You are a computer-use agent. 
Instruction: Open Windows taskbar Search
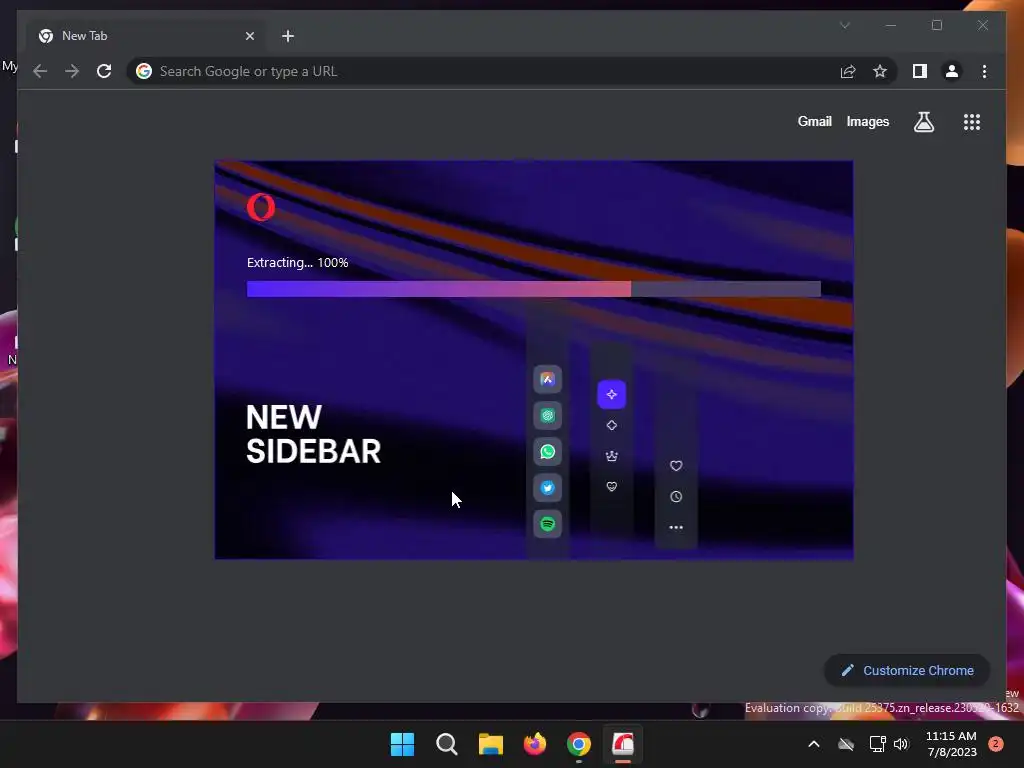(447, 744)
